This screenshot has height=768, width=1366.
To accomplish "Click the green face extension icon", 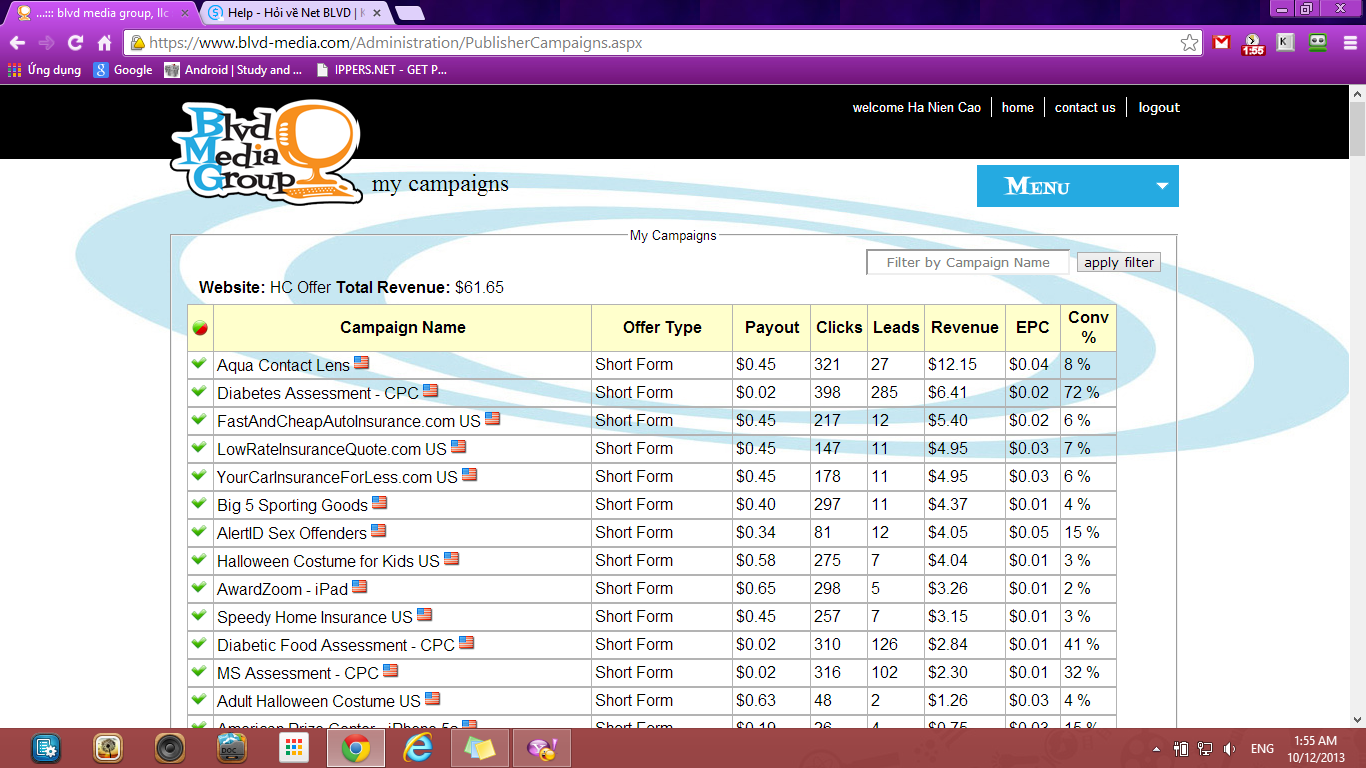I will coord(1318,43).
